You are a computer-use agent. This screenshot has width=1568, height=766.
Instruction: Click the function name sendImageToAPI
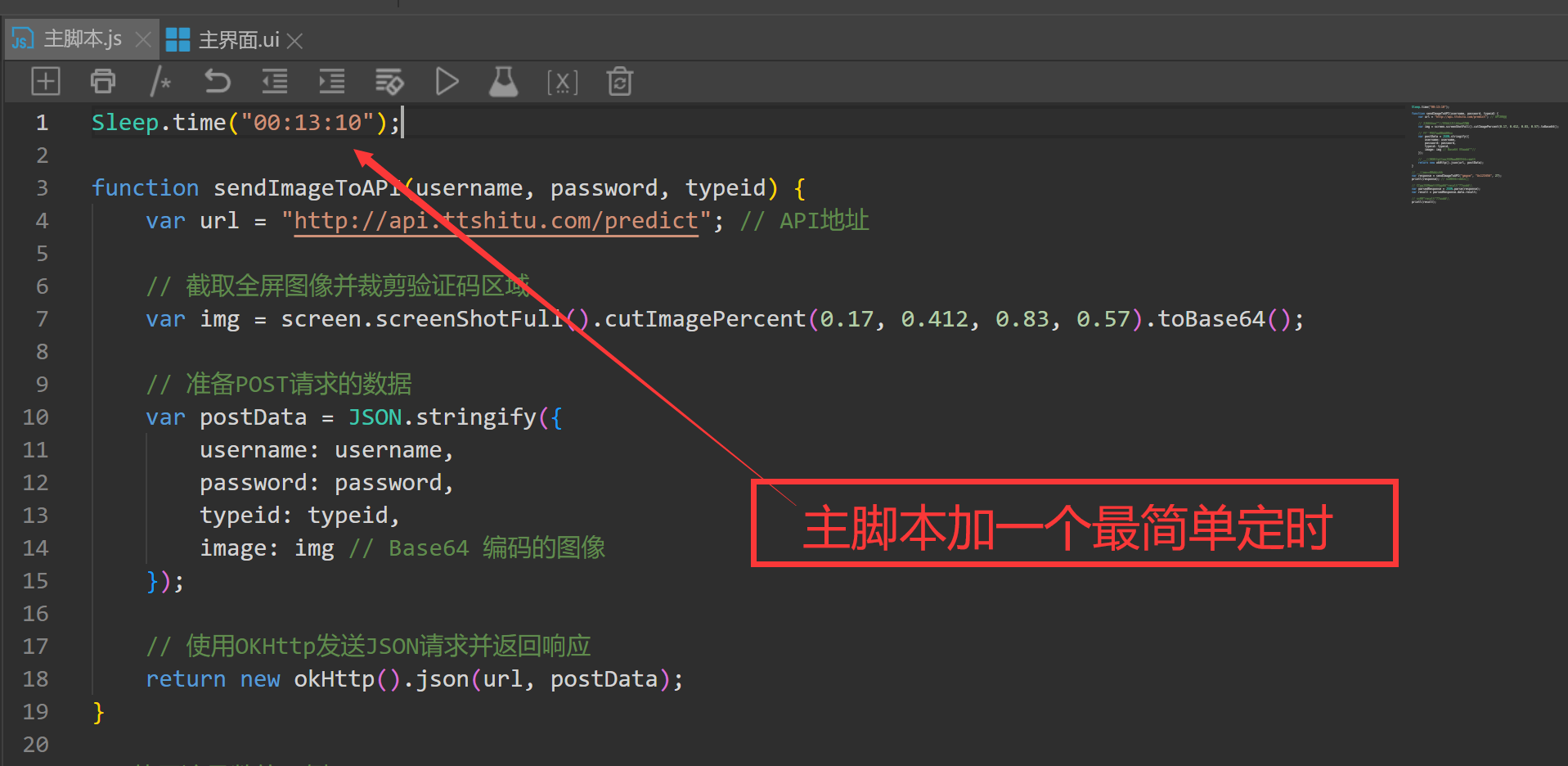[x=308, y=188]
